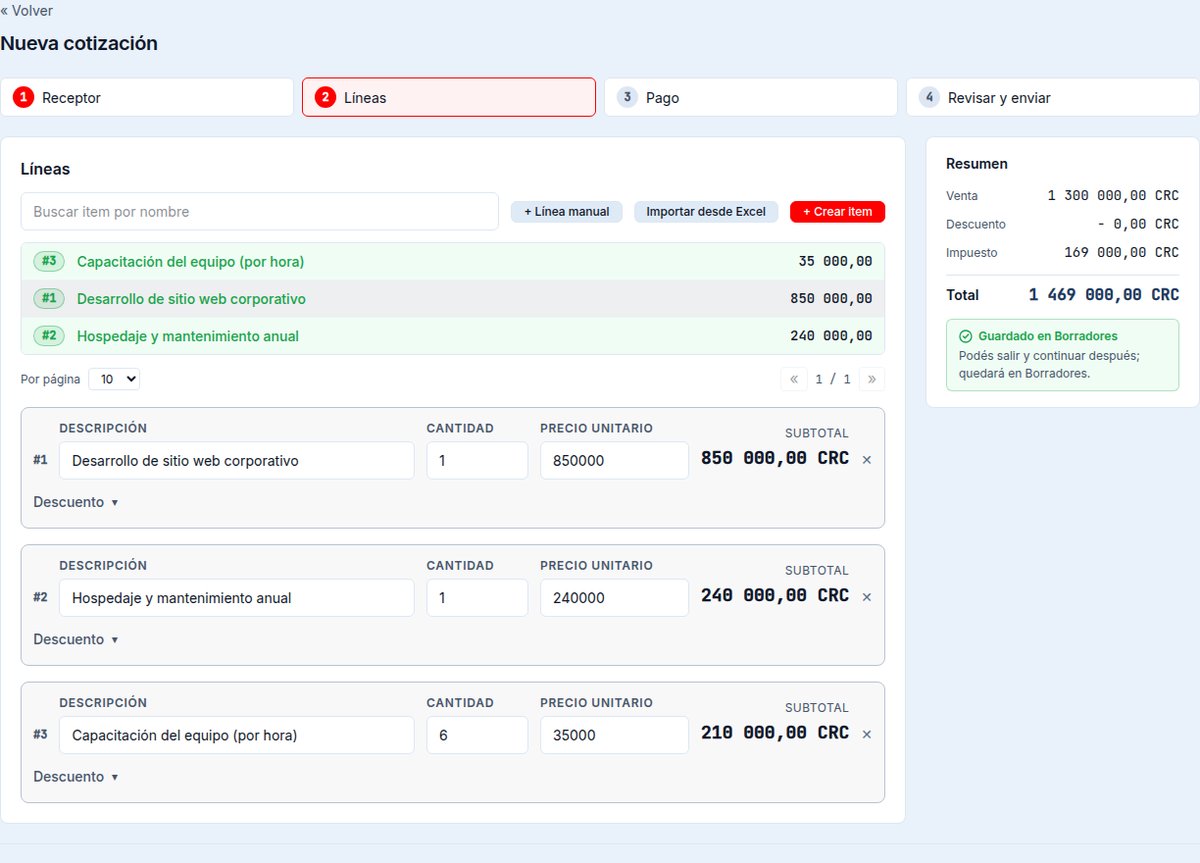The width and height of the screenshot is (1200, 863).
Task: Remove line #2 Hospedaje with × icon
Action: tap(867, 597)
